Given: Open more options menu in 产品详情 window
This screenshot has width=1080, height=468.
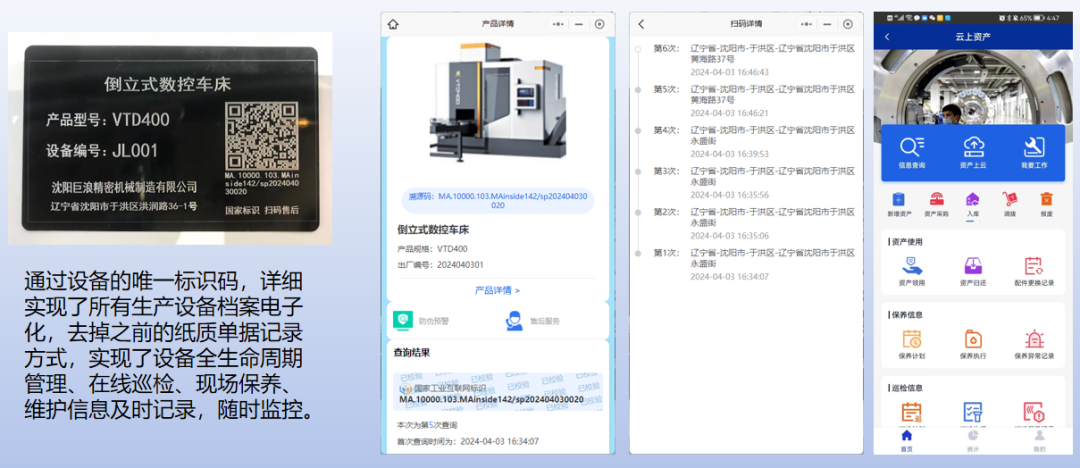Looking at the screenshot, I should (x=558, y=24).
